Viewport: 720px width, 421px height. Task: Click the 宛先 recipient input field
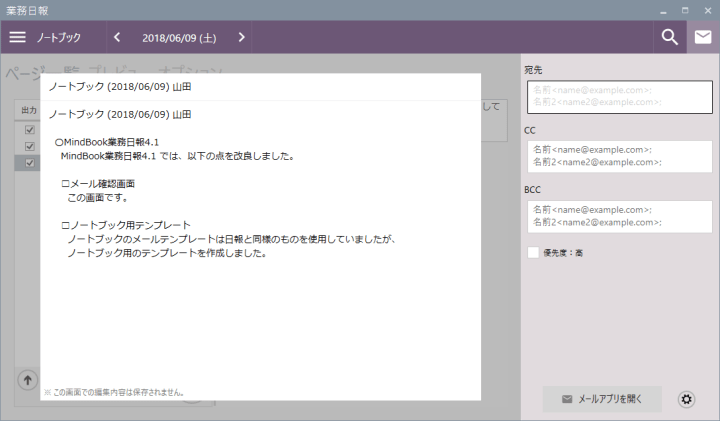tap(619, 97)
